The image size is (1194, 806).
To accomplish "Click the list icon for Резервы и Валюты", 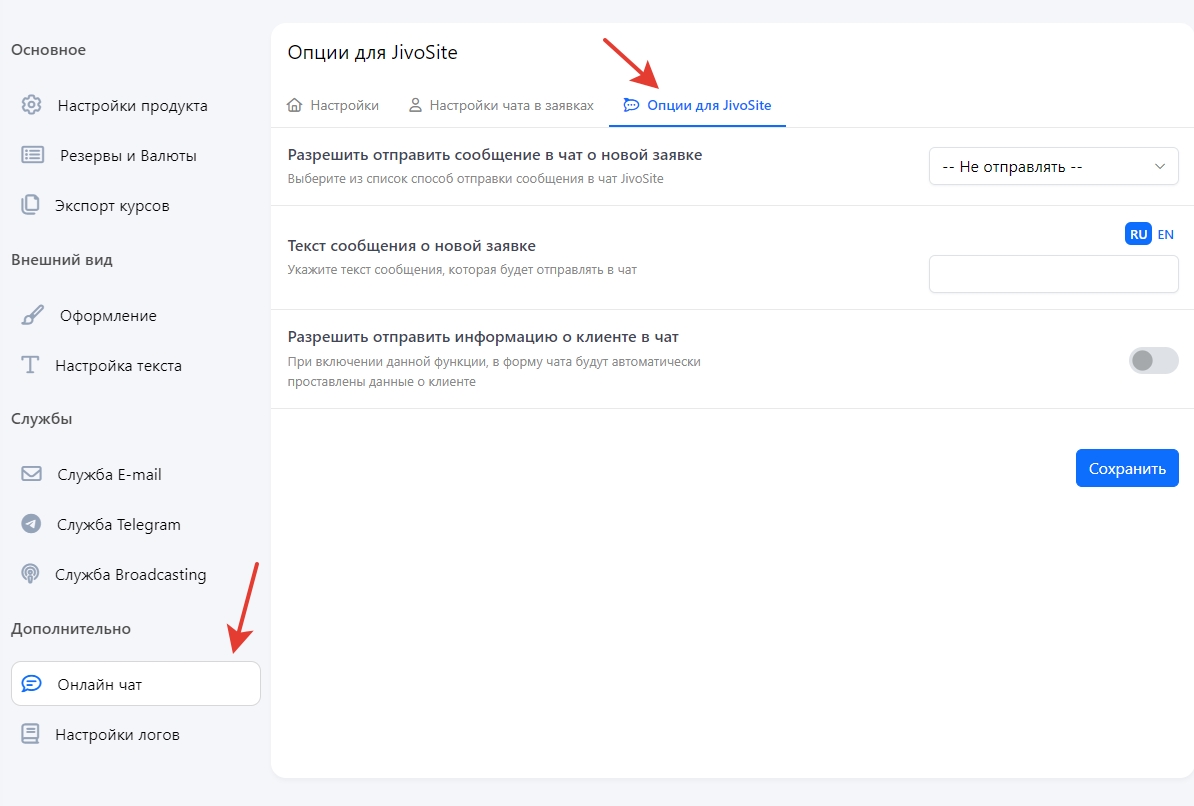I will coord(32,155).
